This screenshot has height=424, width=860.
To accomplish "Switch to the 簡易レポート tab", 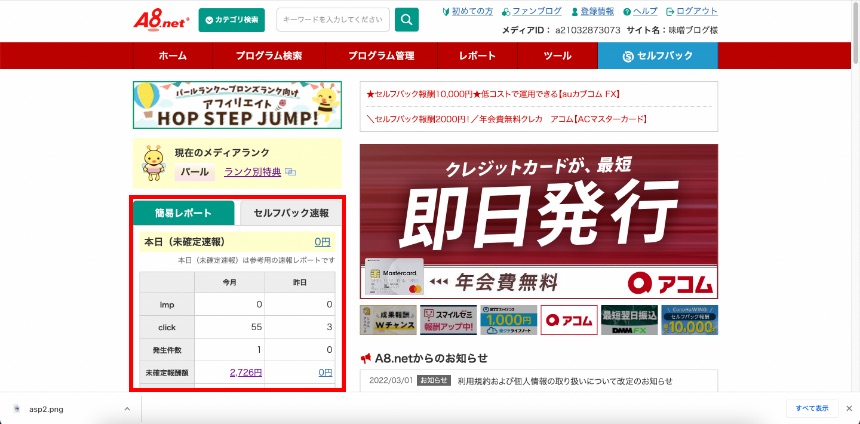I will [x=183, y=213].
